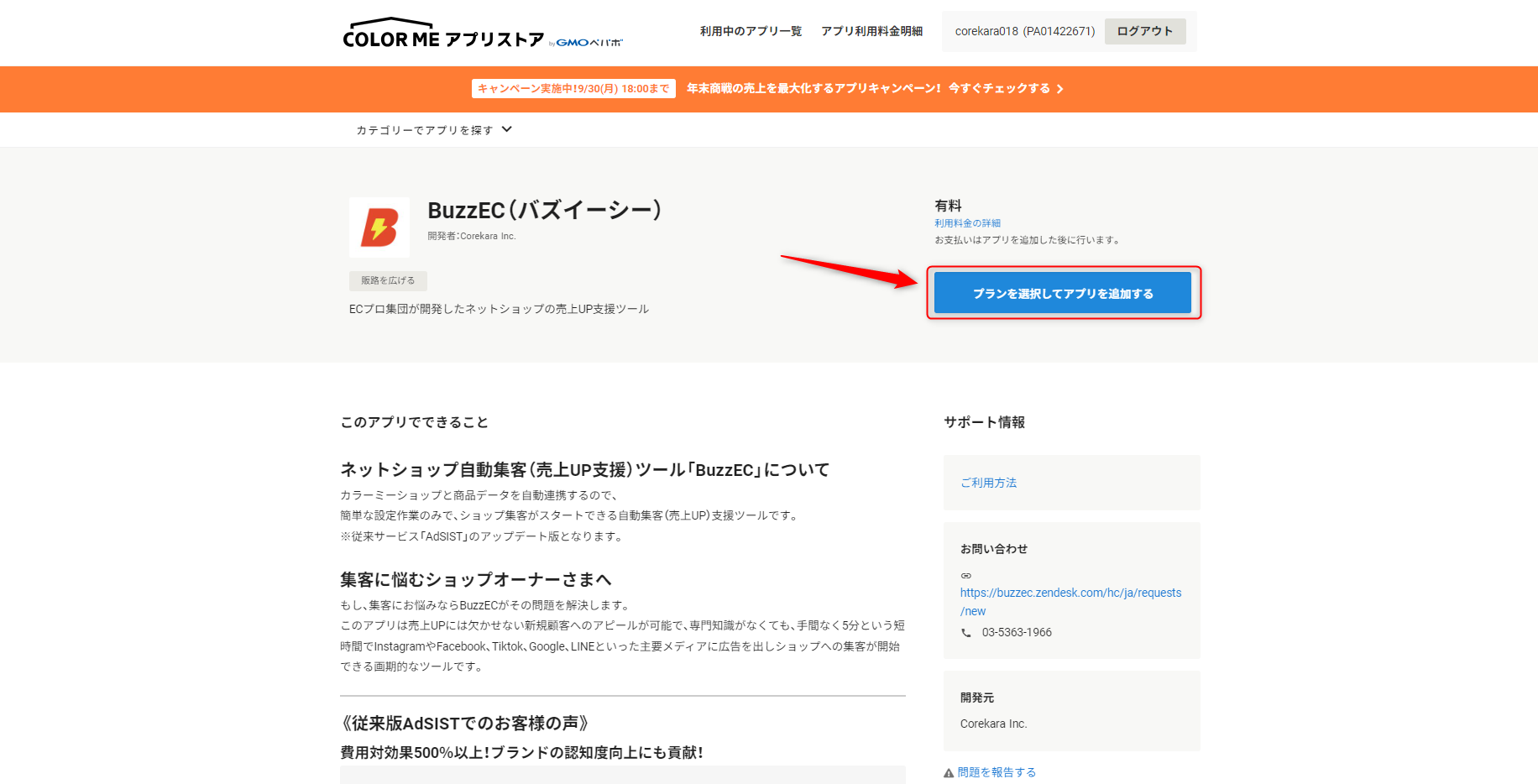Click the お問い合わせ label
1538x784 pixels.
[x=994, y=549]
